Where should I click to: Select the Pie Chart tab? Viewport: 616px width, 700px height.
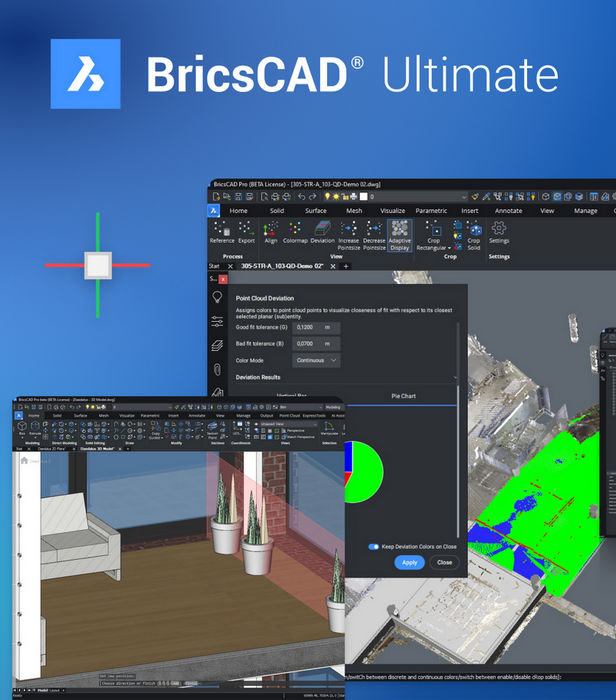point(403,396)
